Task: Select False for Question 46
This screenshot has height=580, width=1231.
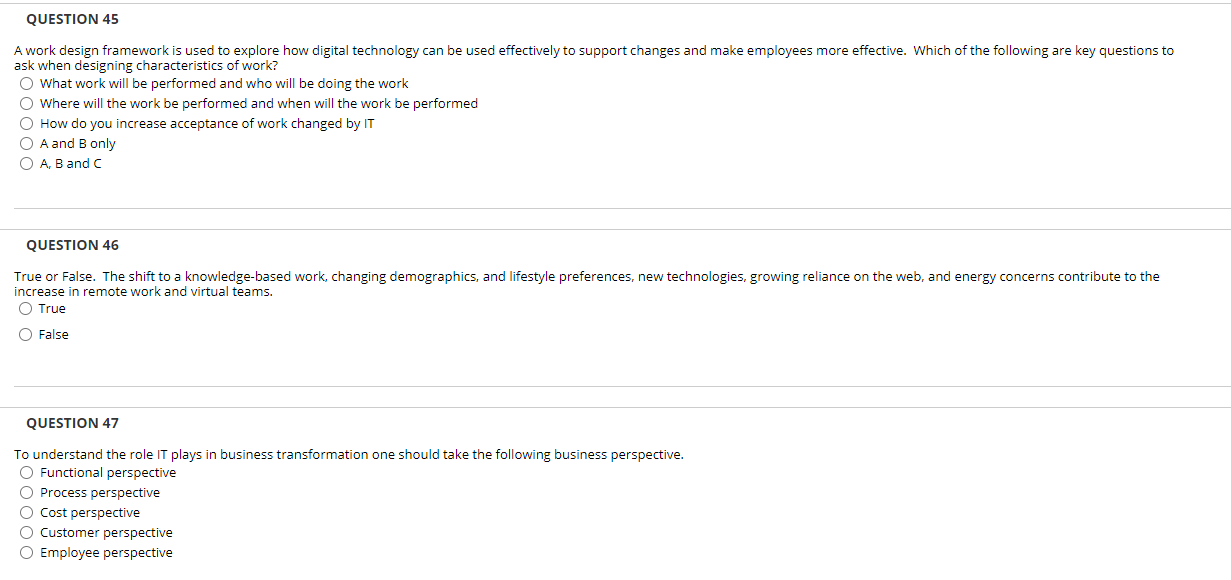Action: click(25, 334)
